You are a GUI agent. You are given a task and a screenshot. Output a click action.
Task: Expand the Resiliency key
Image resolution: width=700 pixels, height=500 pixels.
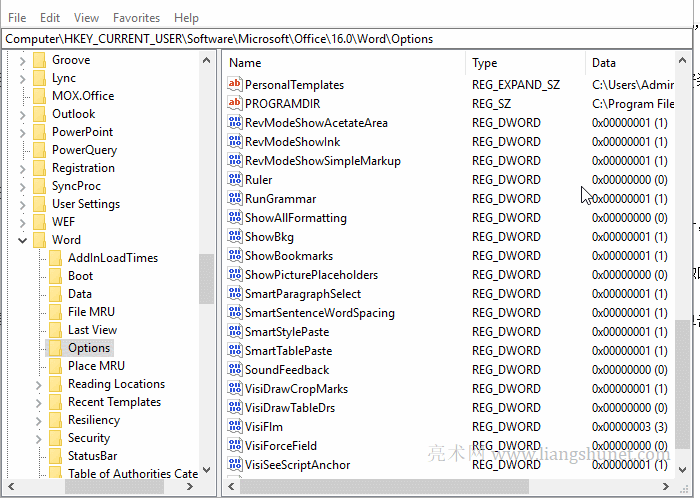click(38, 421)
